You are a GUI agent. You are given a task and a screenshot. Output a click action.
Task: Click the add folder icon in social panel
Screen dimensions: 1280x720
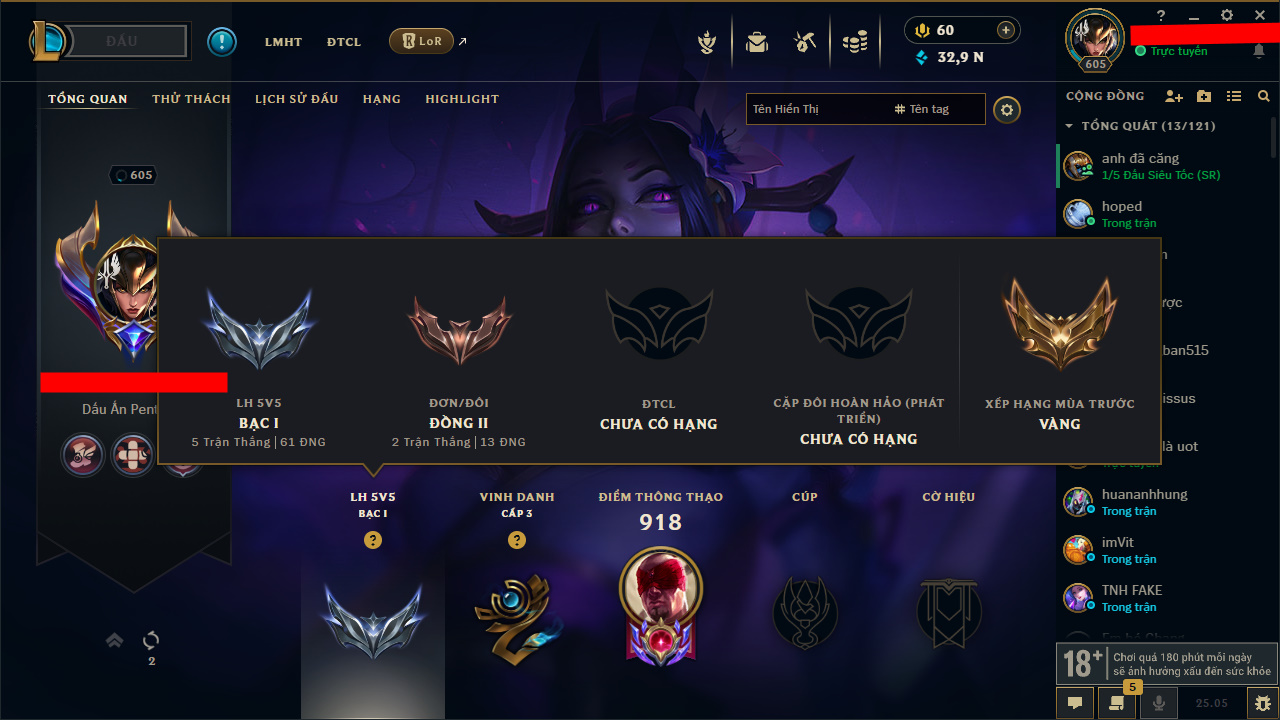[x=1204, y=96]
